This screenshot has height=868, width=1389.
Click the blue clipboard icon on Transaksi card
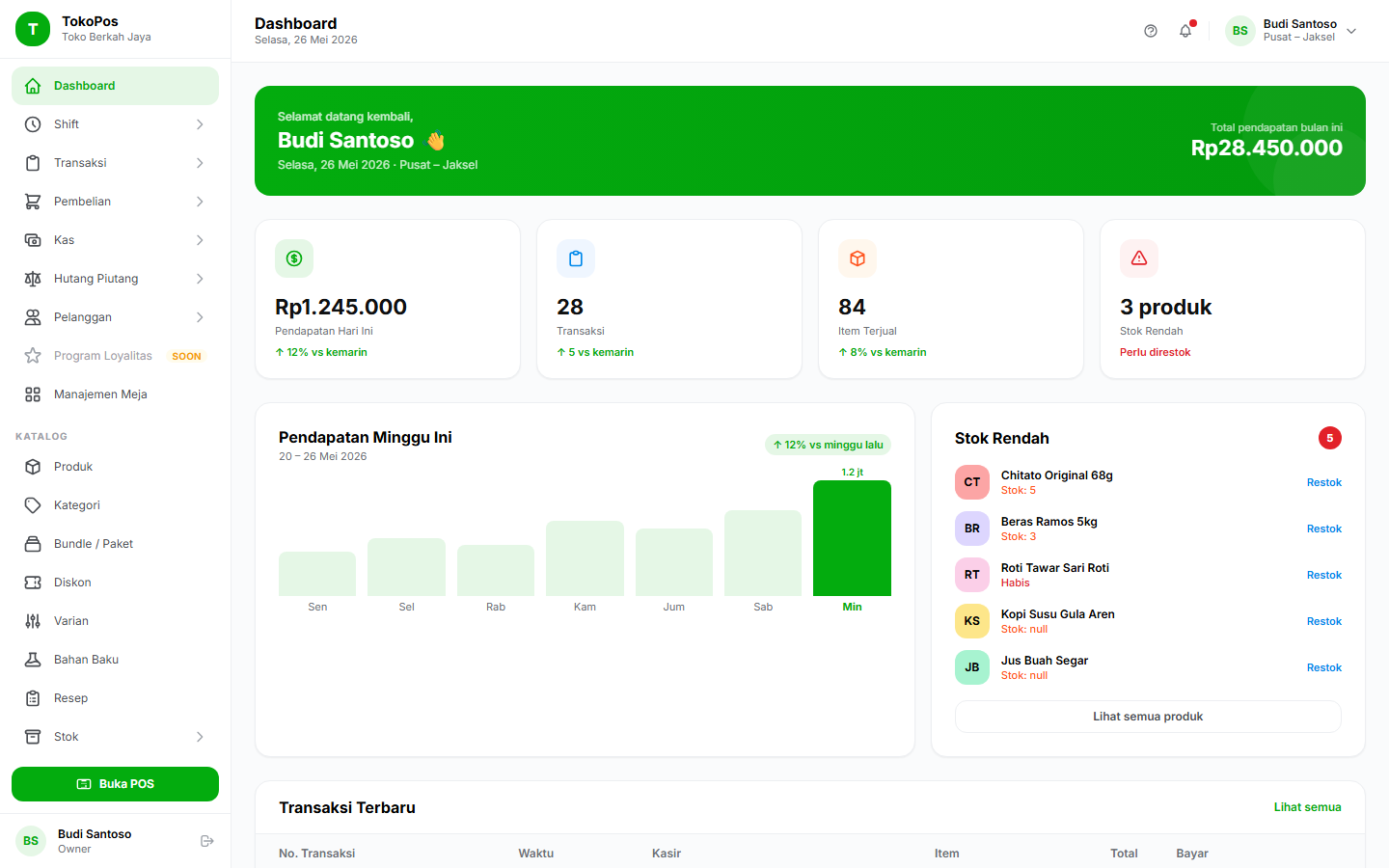(576, 258)
